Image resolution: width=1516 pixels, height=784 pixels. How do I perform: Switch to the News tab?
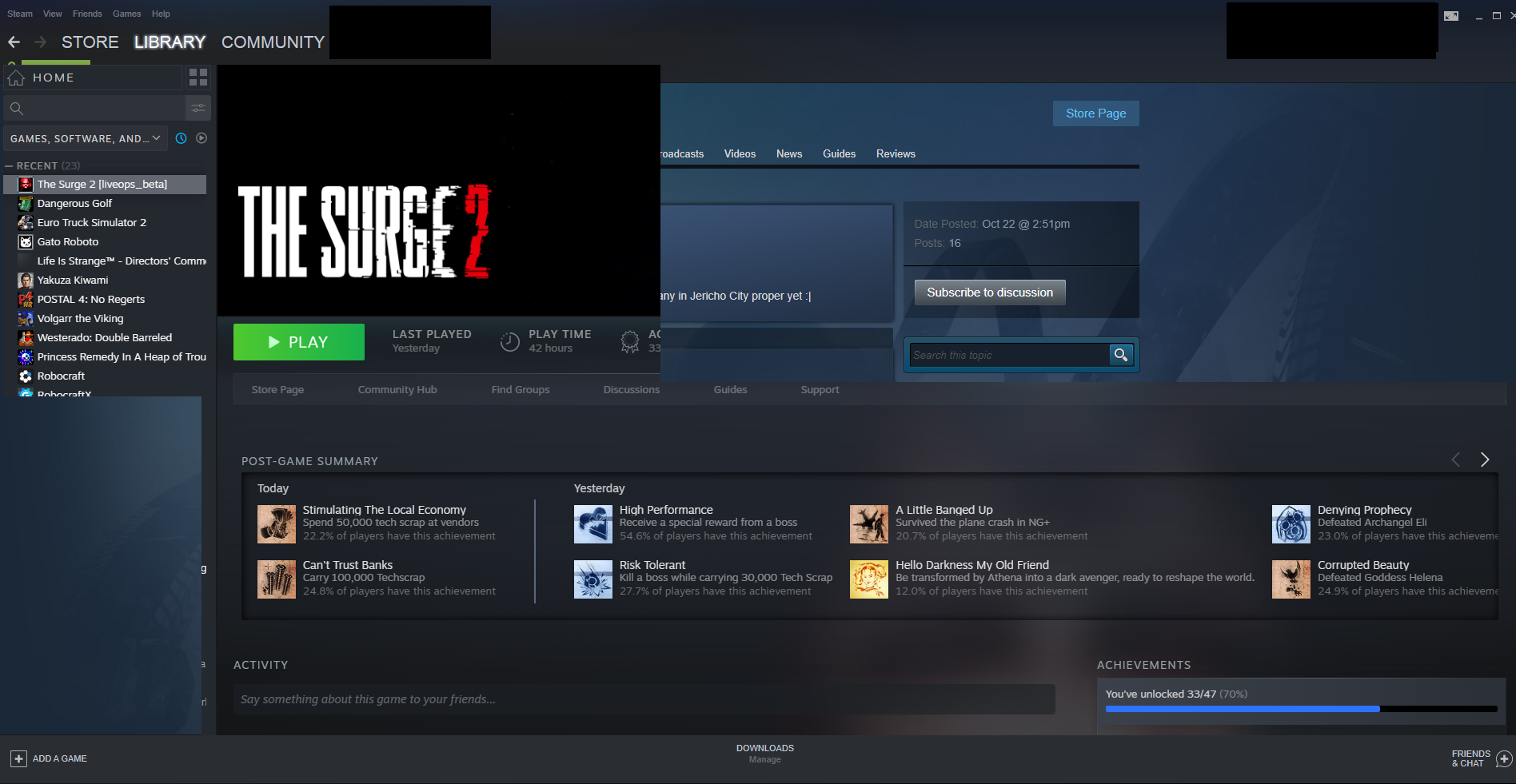click(x=789, y=154)
